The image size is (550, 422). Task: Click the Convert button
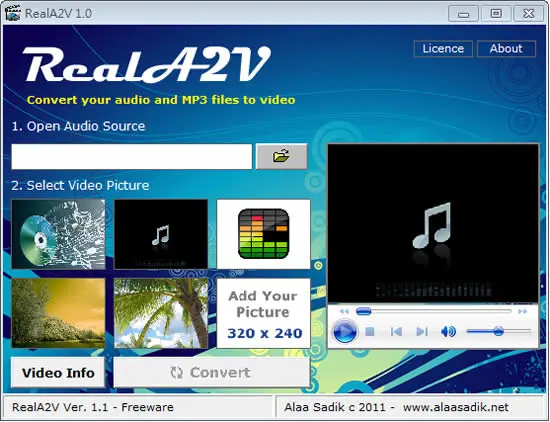click(212, 373)
